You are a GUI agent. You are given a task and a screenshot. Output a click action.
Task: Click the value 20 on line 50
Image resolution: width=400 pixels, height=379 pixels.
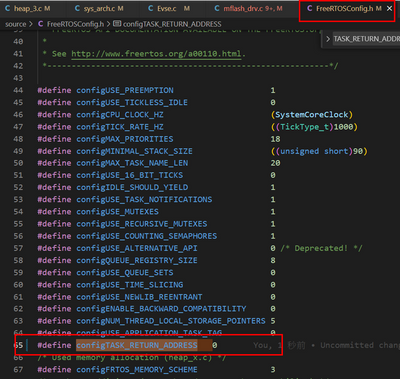[x=275, y=163]
